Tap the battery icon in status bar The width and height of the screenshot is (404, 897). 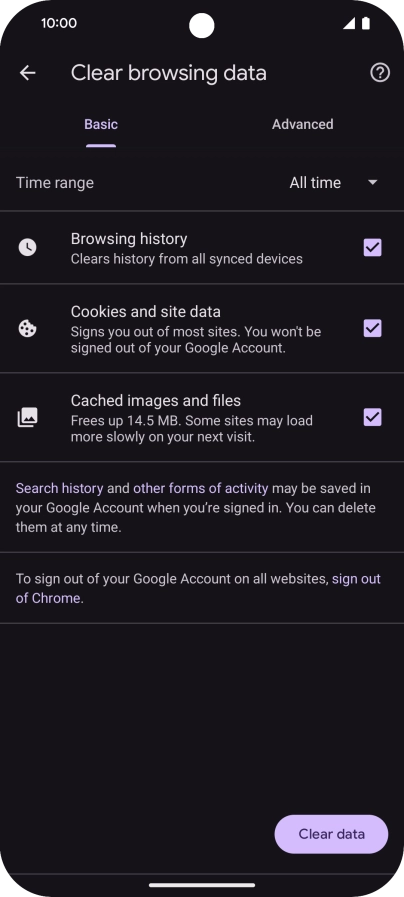(366, 23)
